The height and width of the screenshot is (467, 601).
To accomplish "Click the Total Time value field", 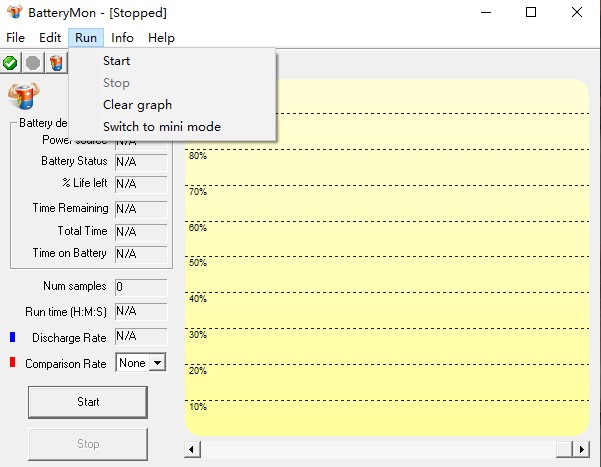I will pos(141,232).
